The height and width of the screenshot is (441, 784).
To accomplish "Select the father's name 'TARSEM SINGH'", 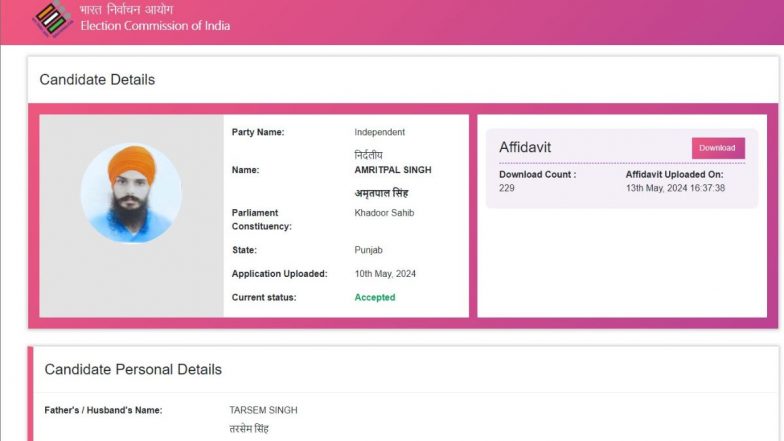I will 263,410.
